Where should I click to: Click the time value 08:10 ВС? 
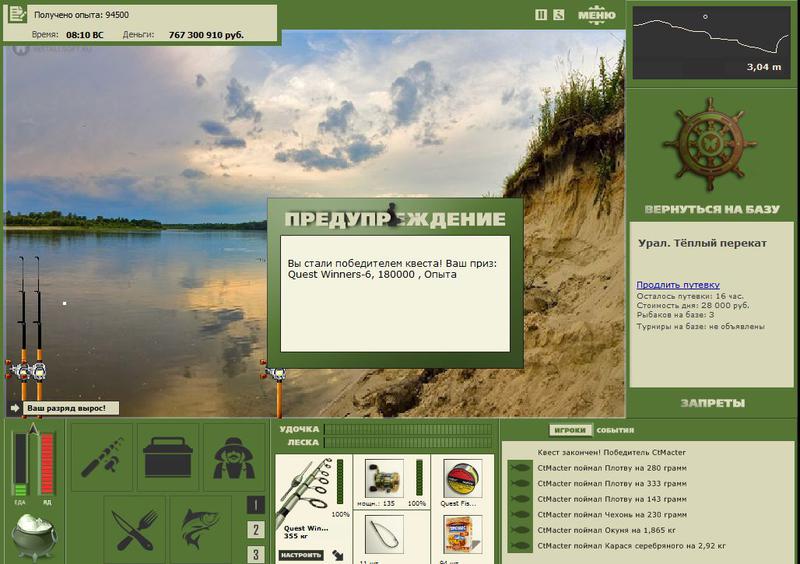point(84,35)
